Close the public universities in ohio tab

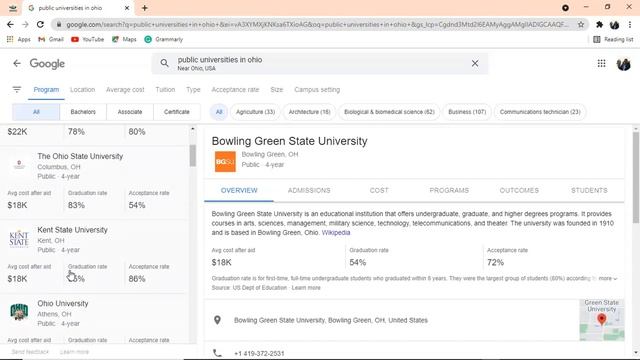click(127, 8)
